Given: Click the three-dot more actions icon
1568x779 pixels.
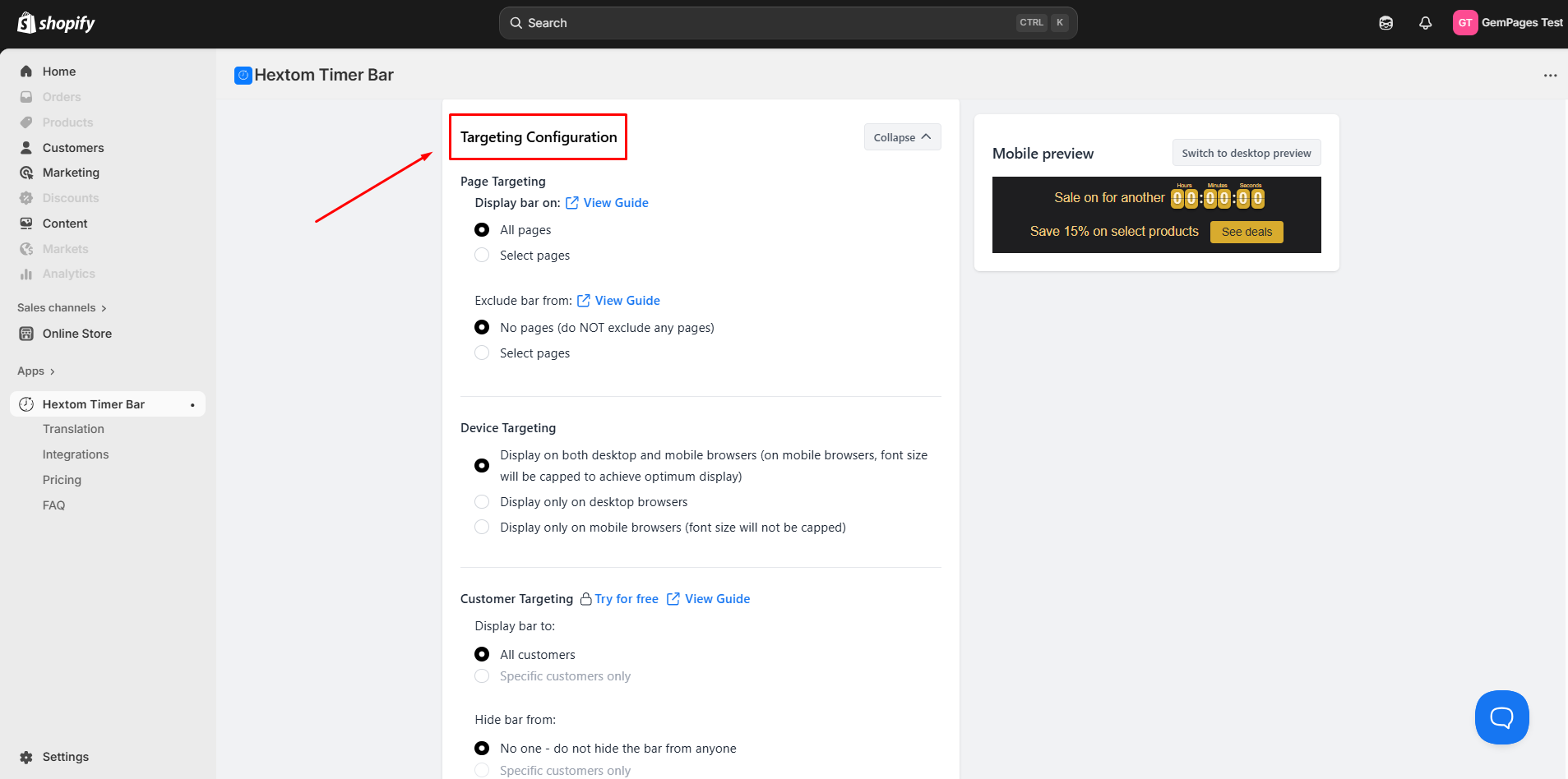Looking at the screenshot, I should [1550, 76].
